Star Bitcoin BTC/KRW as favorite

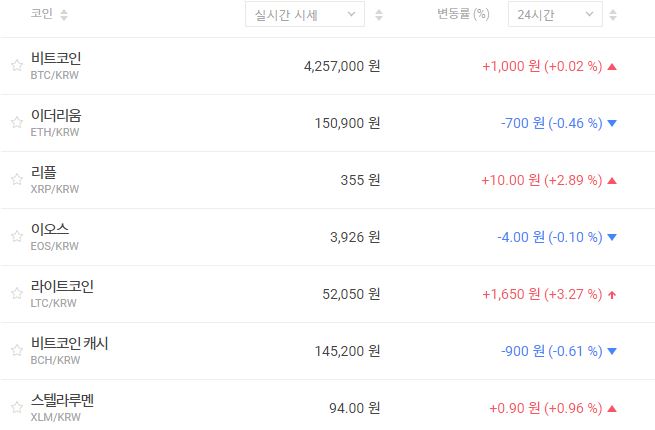16,66
